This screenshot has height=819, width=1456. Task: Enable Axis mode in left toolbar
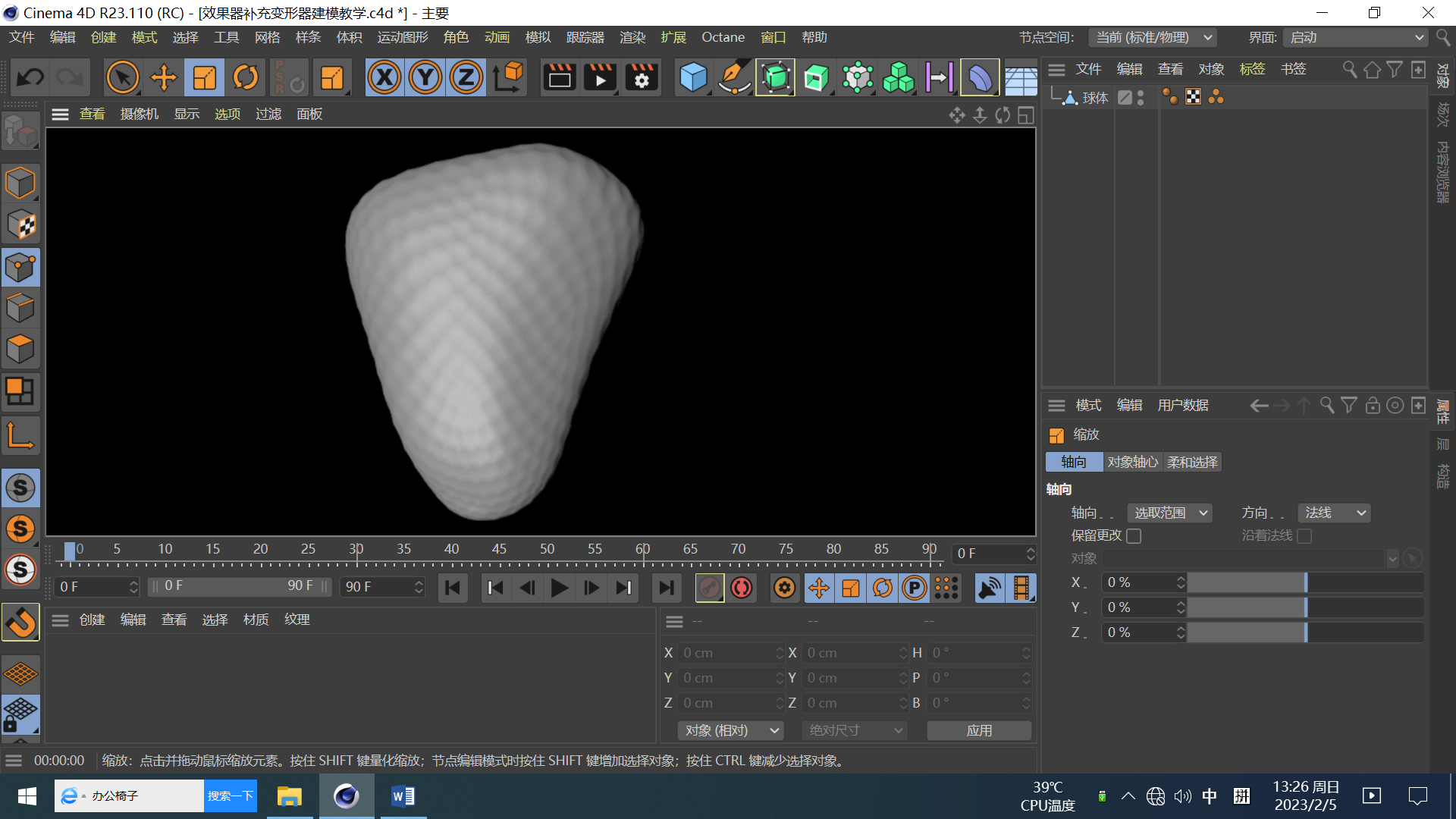20,436
